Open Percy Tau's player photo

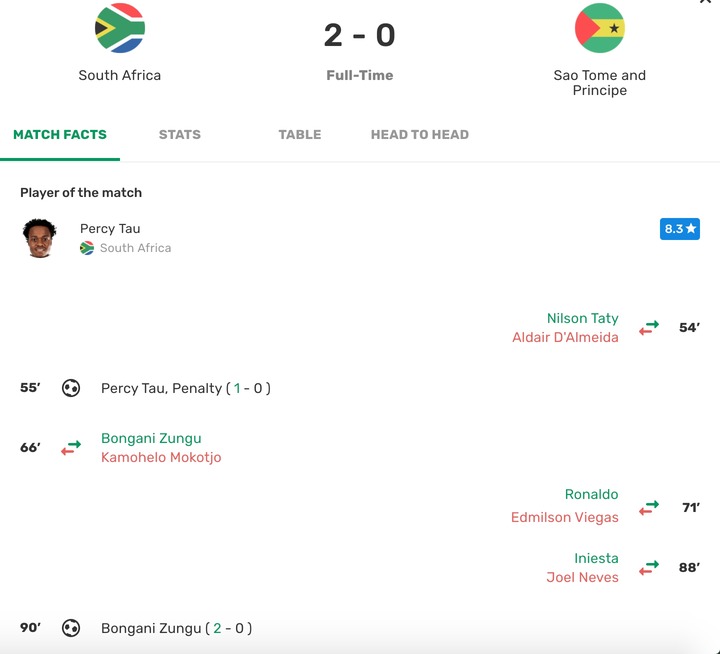pyautogui.click(x=39, y=238)
